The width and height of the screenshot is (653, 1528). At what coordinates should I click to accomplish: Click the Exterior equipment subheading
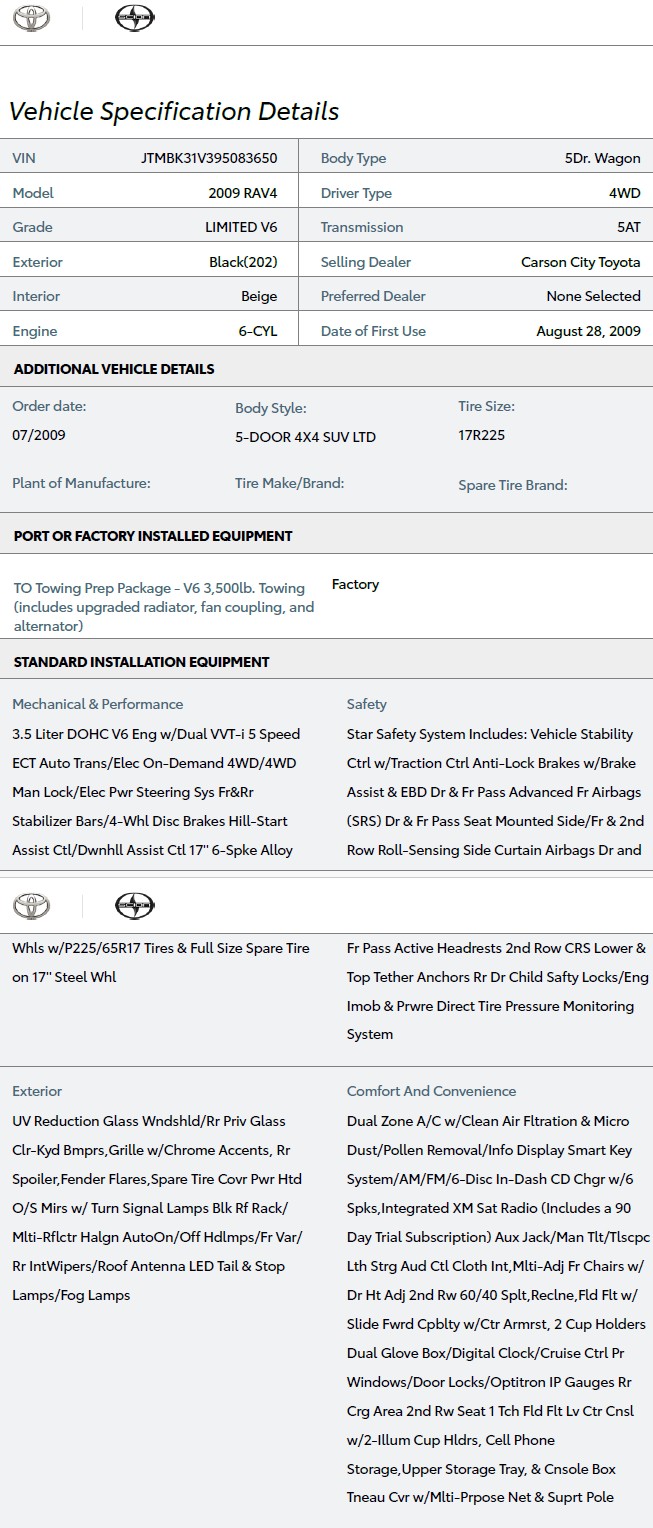pos(37,1091)
